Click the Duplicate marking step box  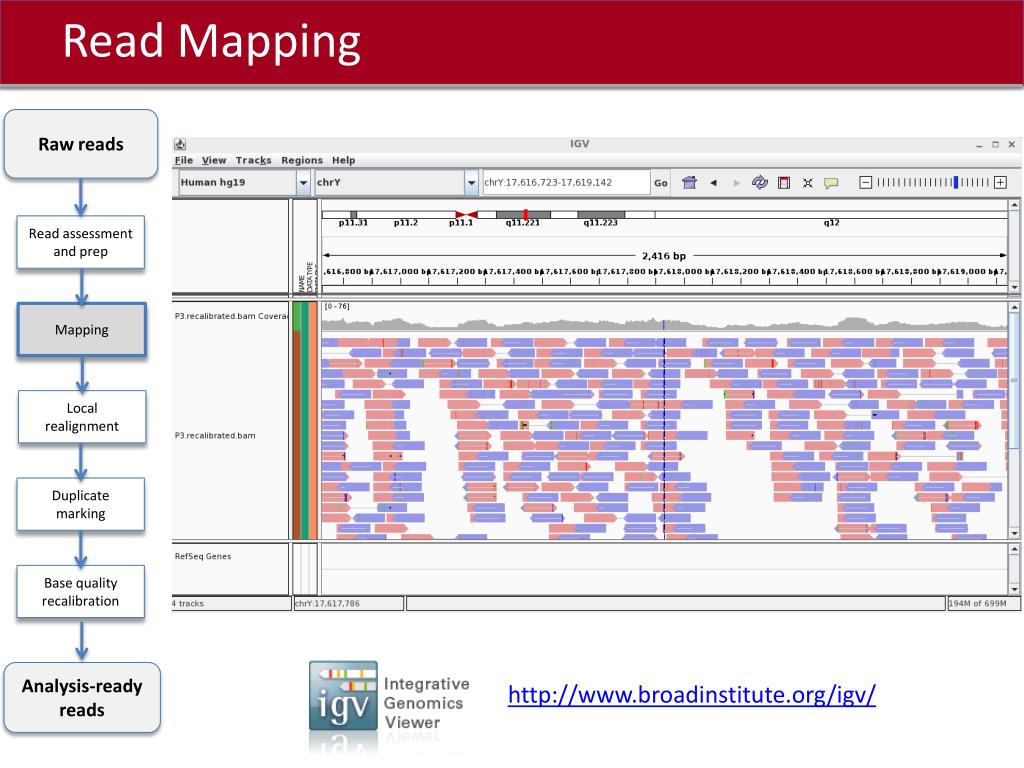80,504
